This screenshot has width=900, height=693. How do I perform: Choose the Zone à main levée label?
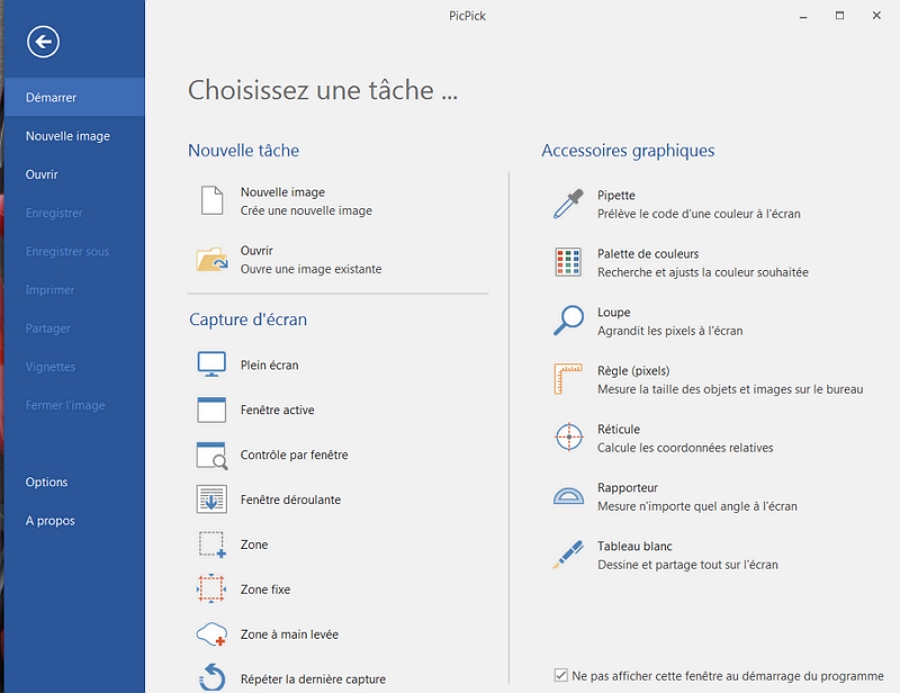pos(289,634)
